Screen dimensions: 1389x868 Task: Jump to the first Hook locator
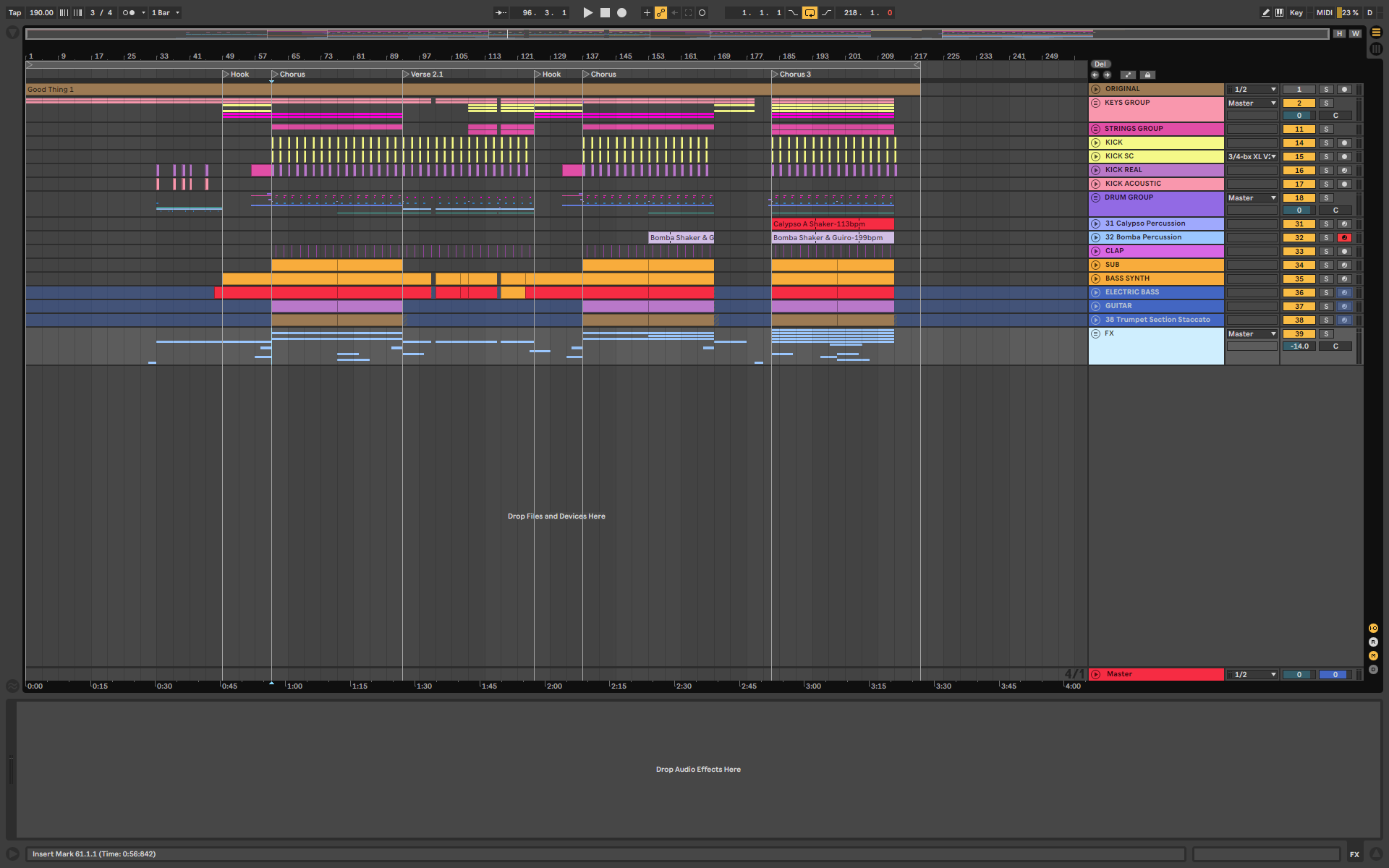226,74
